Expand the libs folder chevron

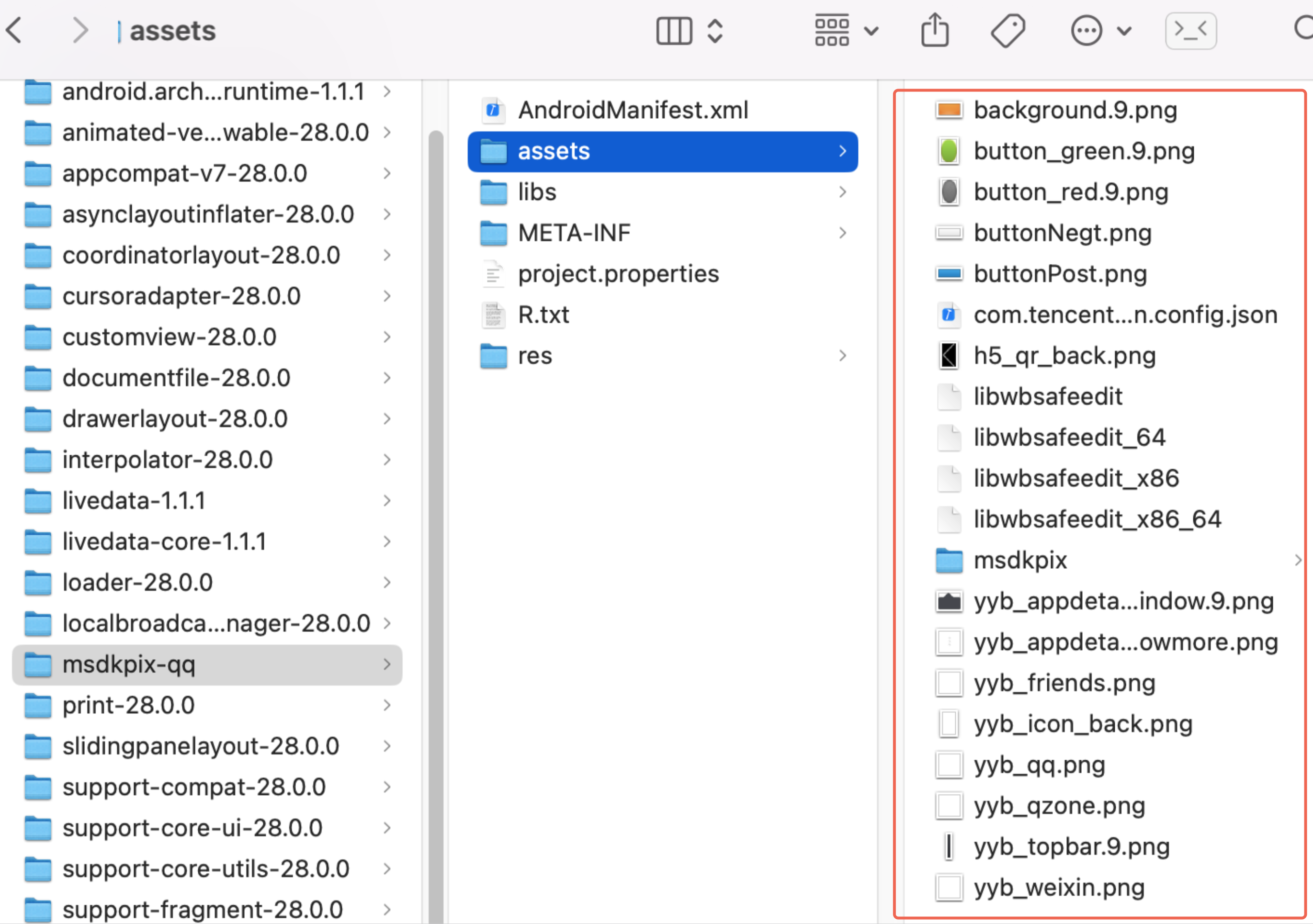842,192
